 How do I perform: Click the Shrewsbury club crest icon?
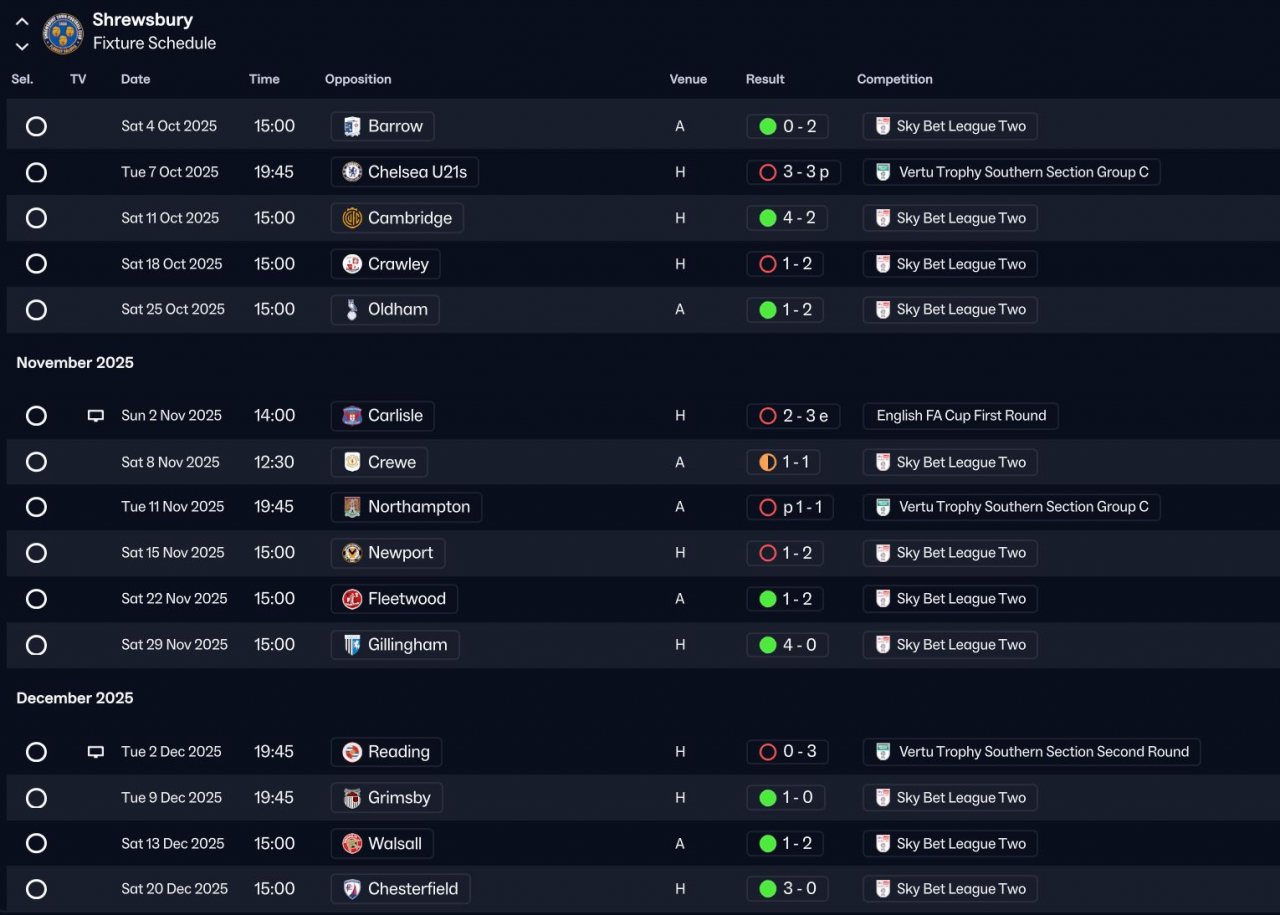[x=63, y=33]
